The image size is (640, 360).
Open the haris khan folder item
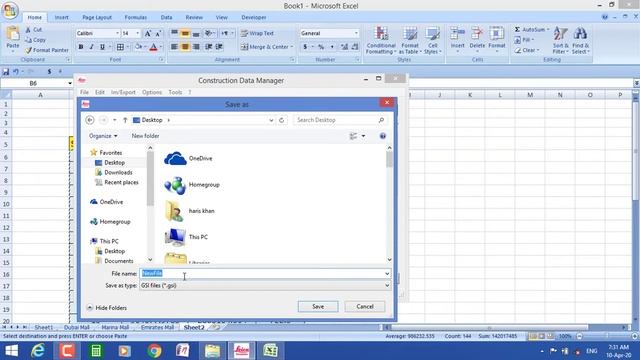[189, 211]
